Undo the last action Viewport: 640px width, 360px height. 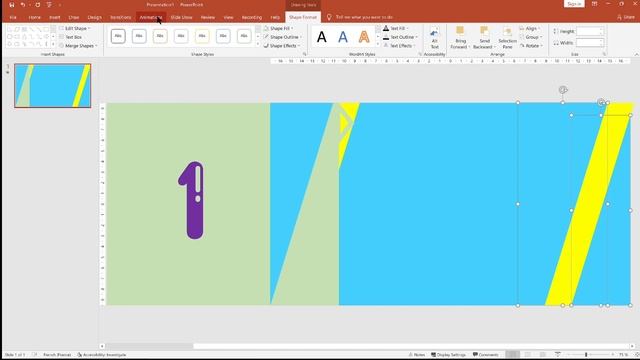tap(23, 5)
